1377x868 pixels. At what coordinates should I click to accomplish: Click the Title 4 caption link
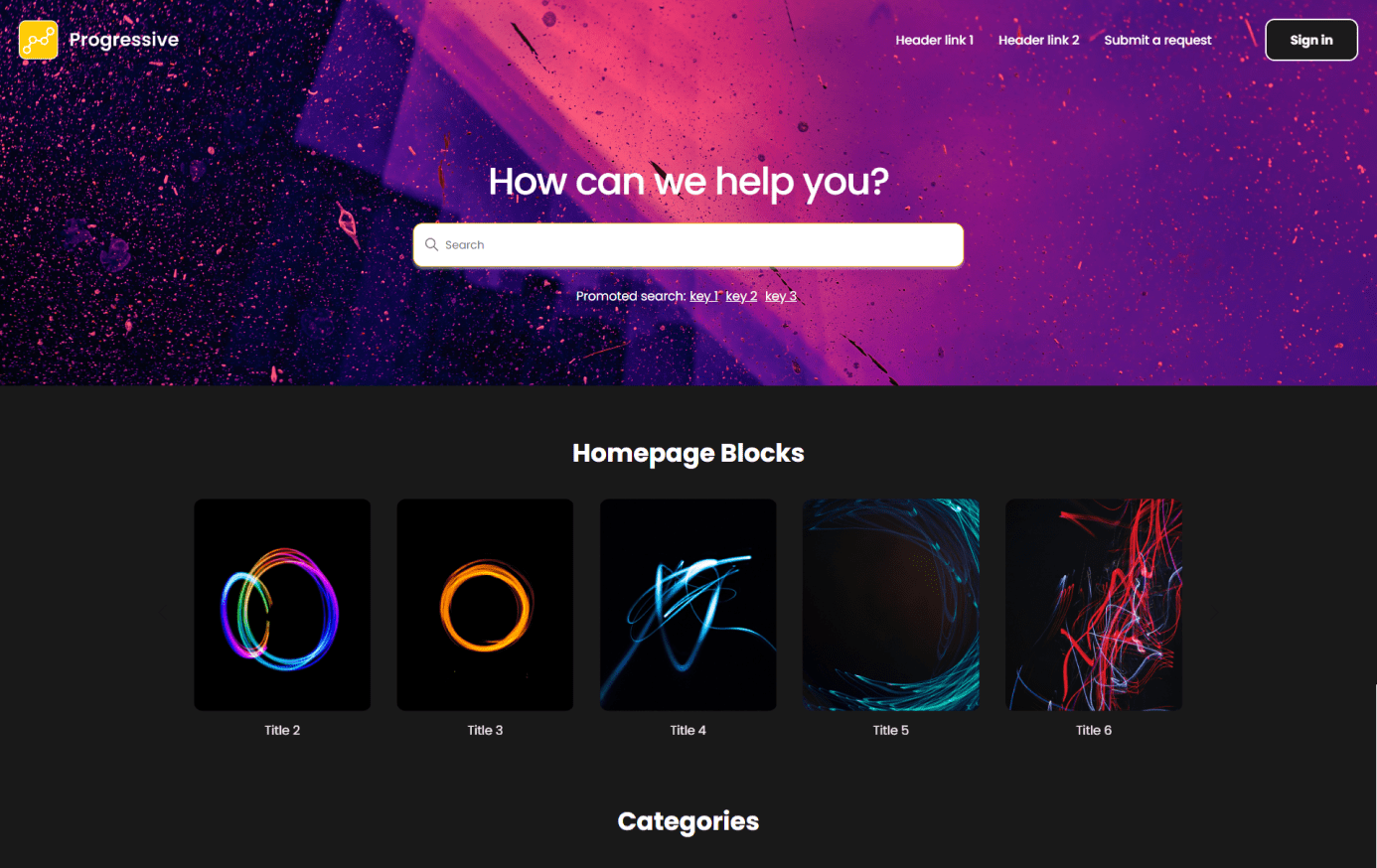click(688, 730)
